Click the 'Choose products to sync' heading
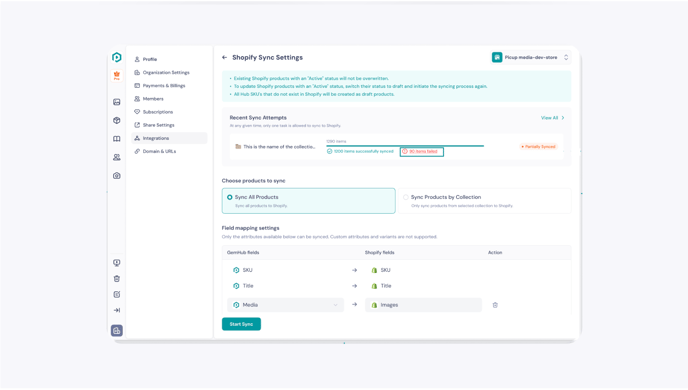The image size is (688, 390). (254, 181)
